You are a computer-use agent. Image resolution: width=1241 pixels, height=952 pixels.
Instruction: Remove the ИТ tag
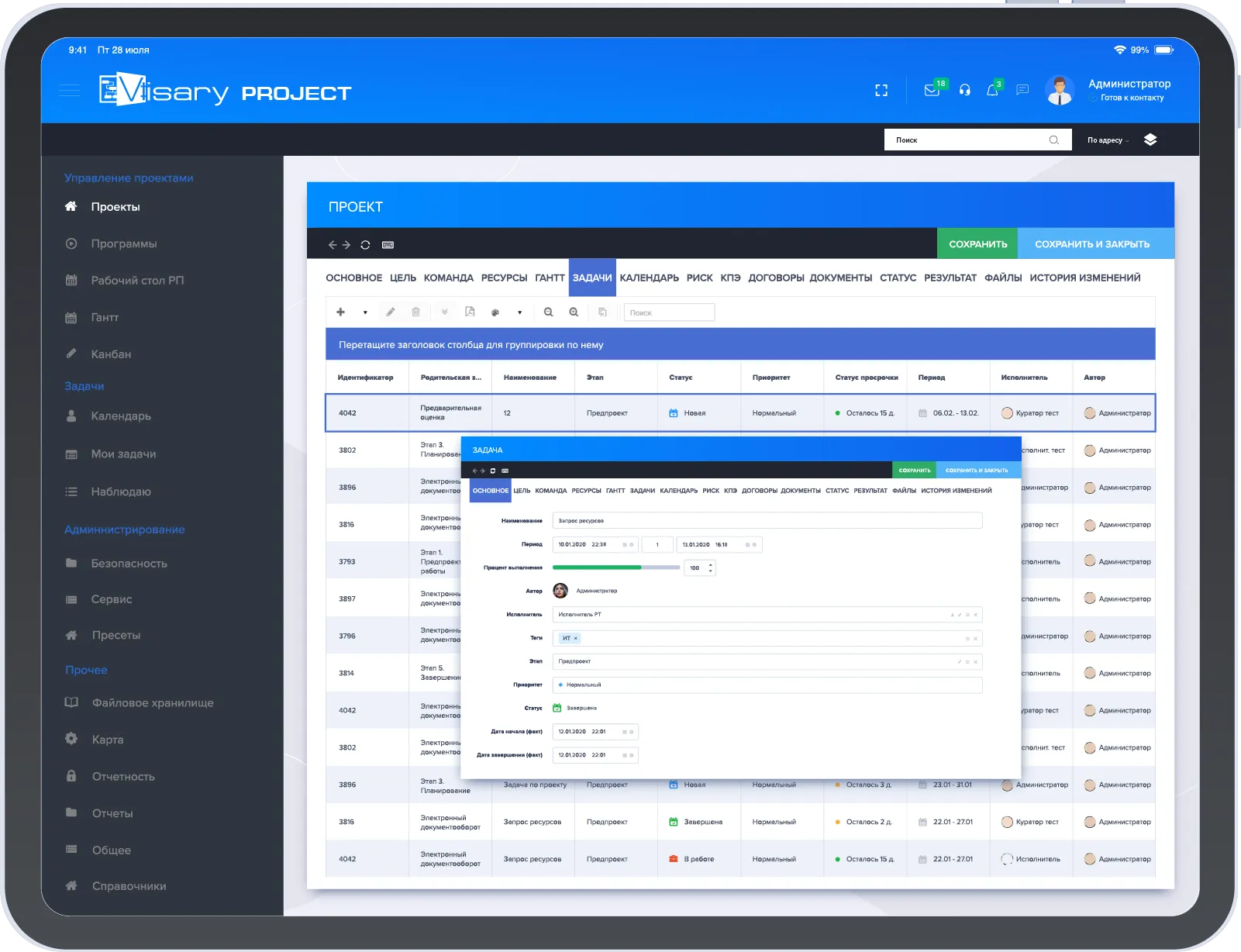[576, 638]
